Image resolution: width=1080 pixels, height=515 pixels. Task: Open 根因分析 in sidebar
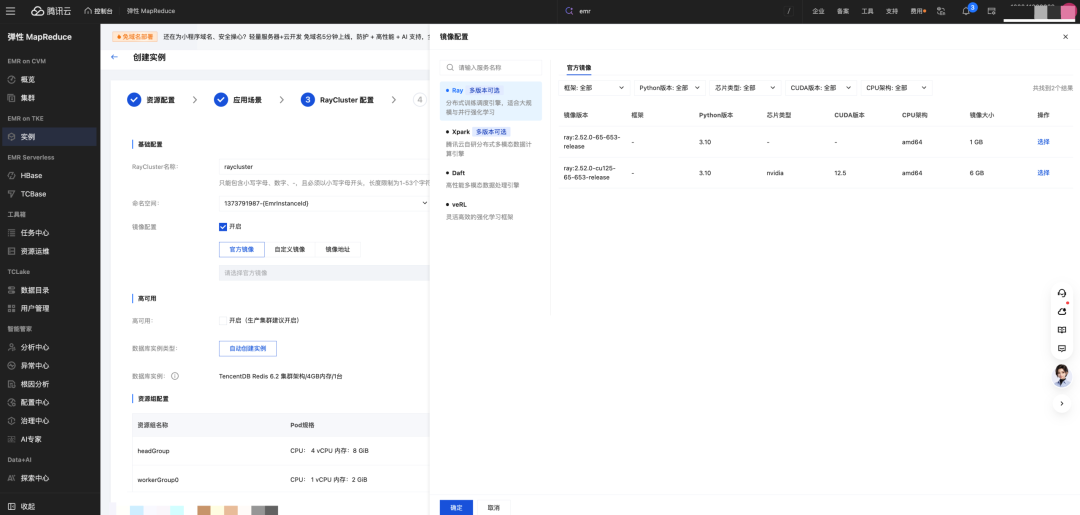(34, 384)
